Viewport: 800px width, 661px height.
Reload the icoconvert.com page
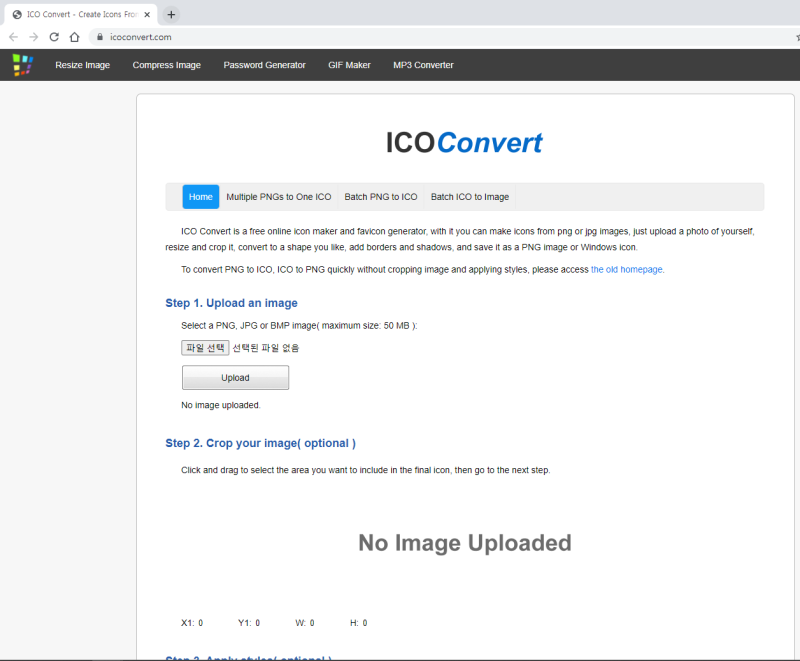click(x=54, y=37)
